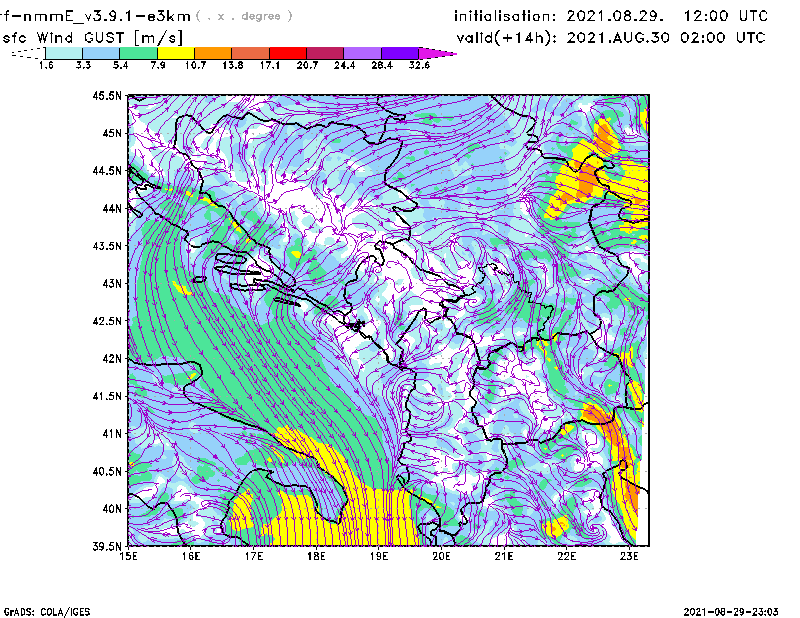Click the 20E longitude label
800x618 pixels.
(x=441, y=556)
